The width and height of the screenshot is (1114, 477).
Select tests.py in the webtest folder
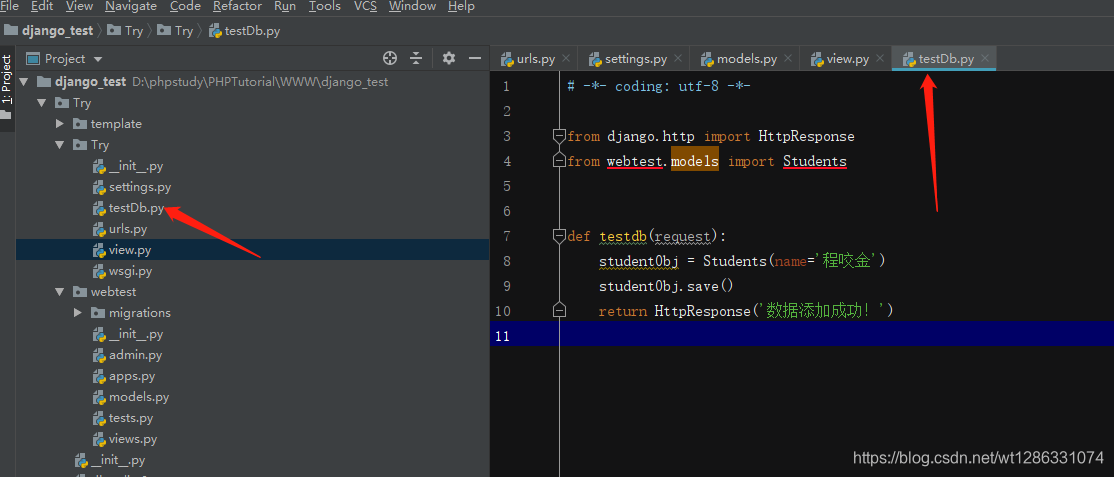click(x=131, y=418)
